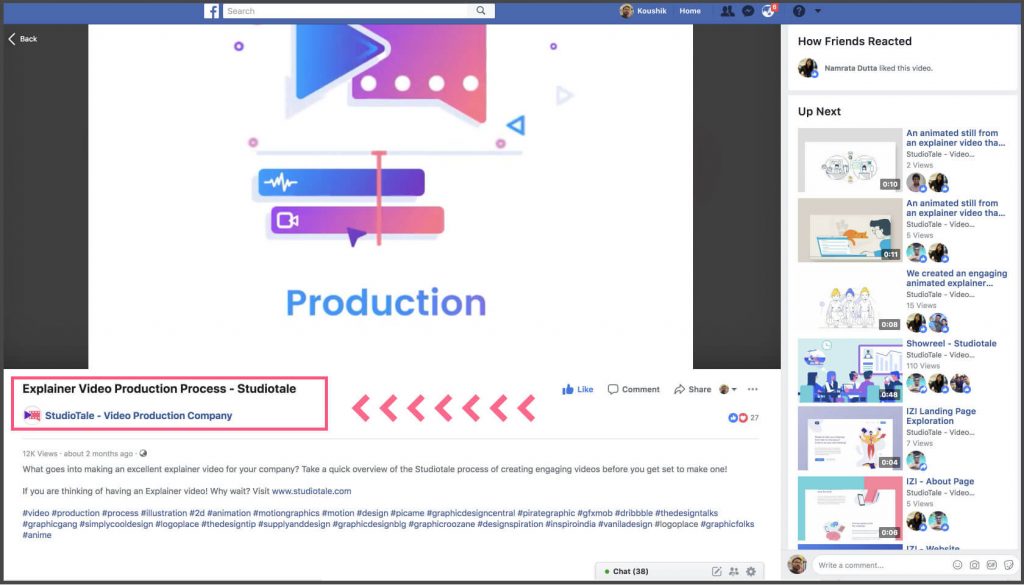The height and width of the screenshot is (585, 1024).
Task: Post a GIF with the GIF icon
Action: (991, 565)
